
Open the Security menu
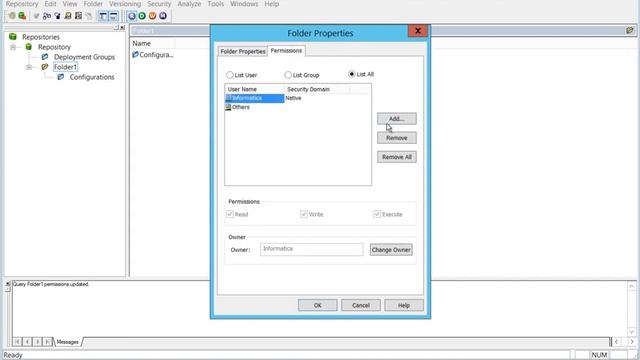[x=159, y=4]
